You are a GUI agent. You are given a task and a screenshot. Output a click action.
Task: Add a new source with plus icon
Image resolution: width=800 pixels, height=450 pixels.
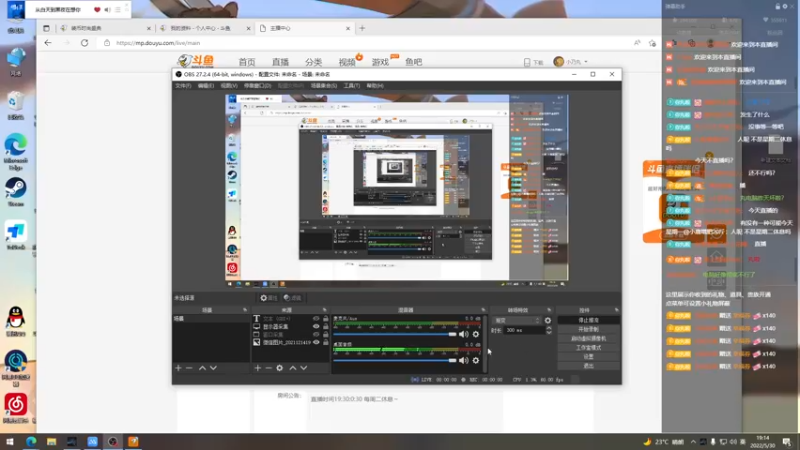(x=258, y=368)
